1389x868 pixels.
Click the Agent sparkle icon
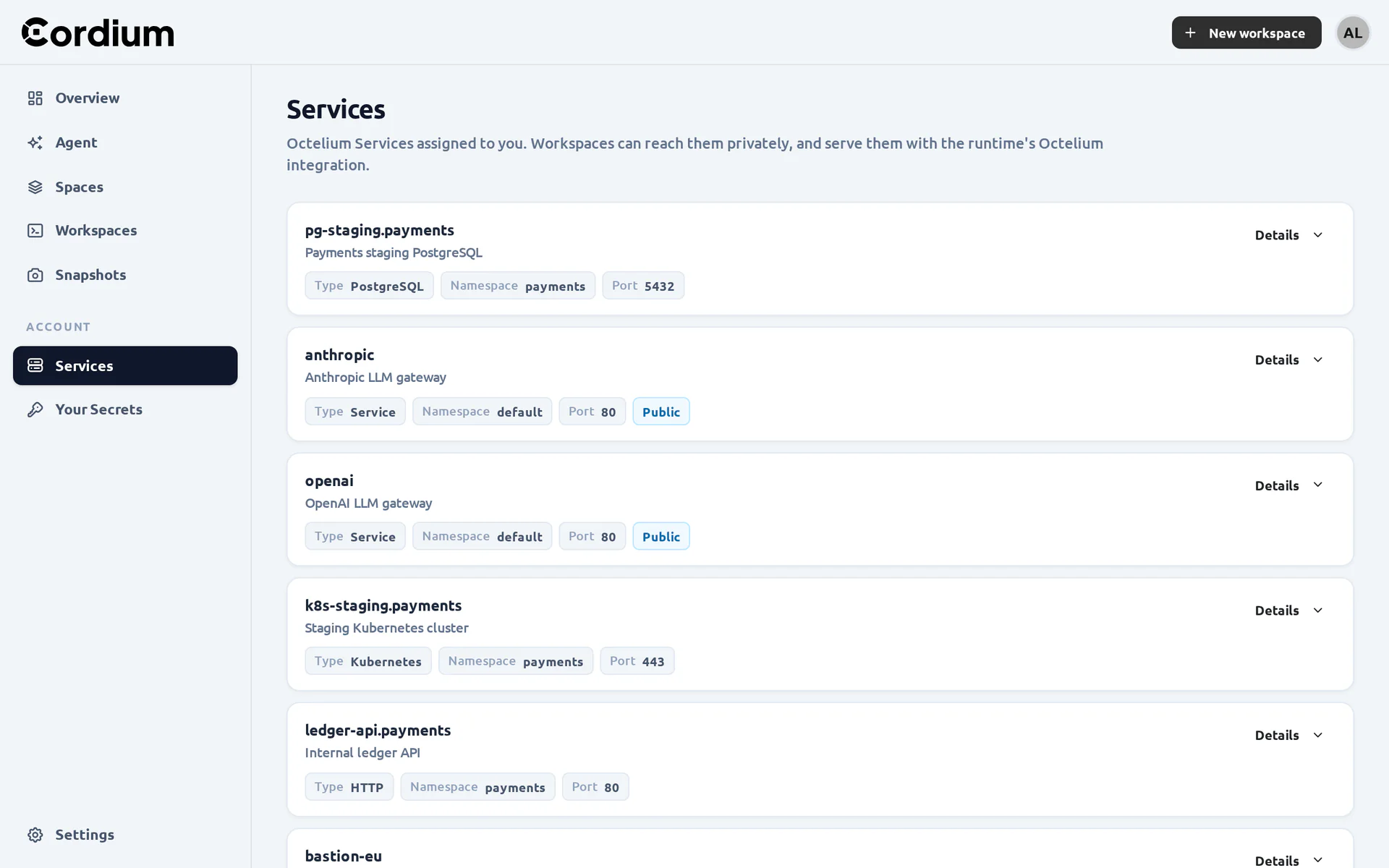(35, 142)
